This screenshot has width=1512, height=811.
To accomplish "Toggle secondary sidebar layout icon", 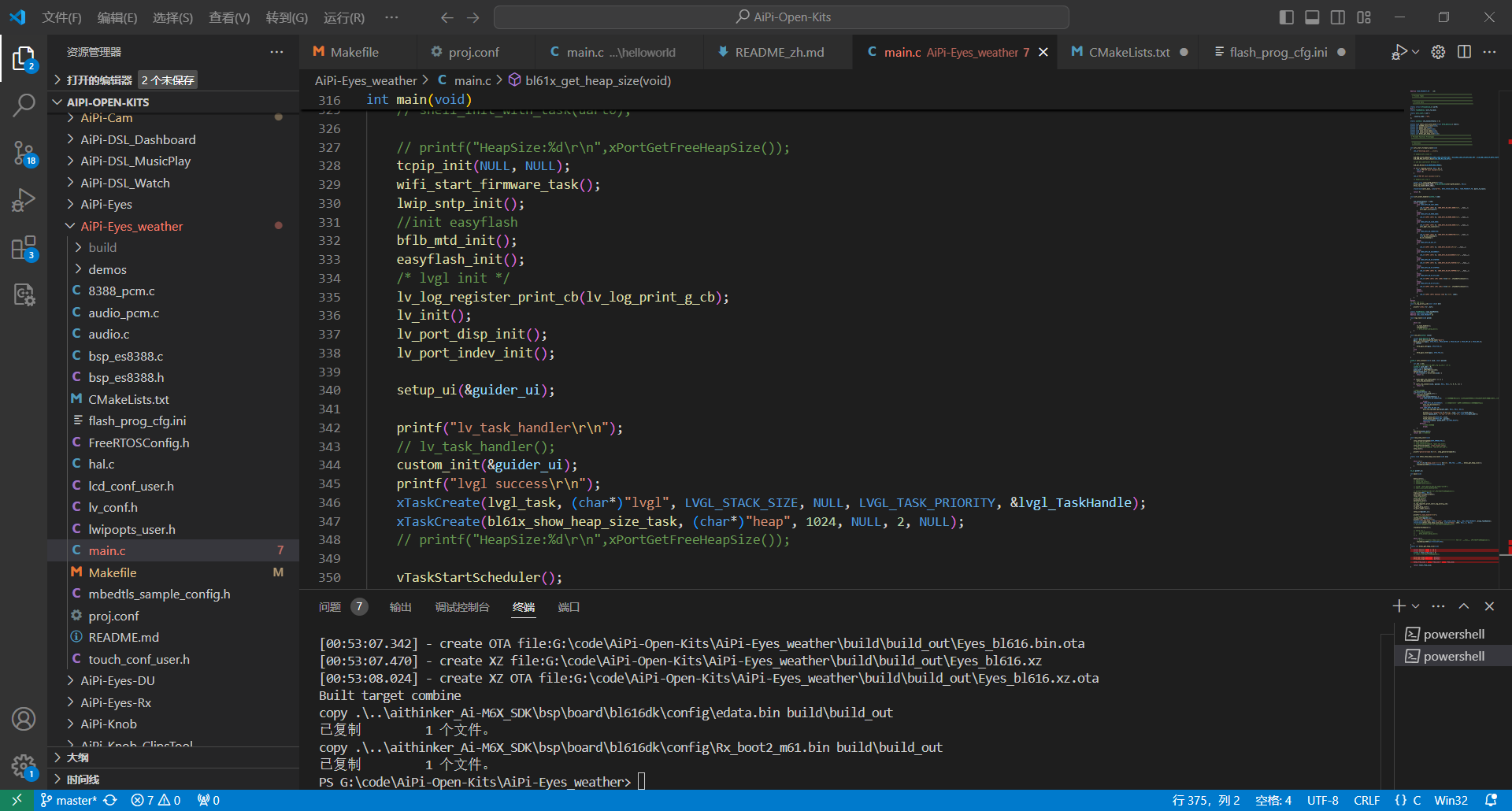I will (1338, 17).
